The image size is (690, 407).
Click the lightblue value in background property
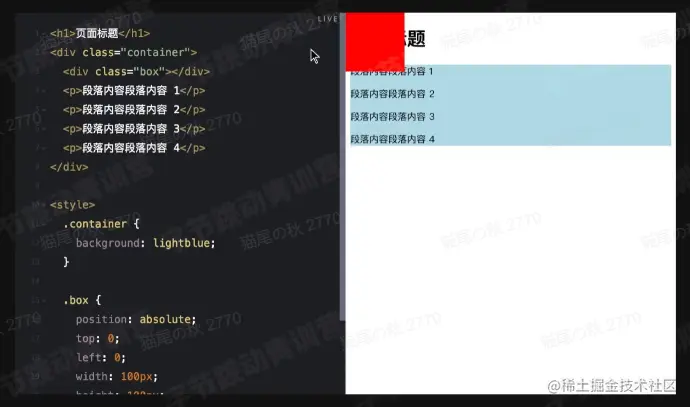(x=181, y=243)
